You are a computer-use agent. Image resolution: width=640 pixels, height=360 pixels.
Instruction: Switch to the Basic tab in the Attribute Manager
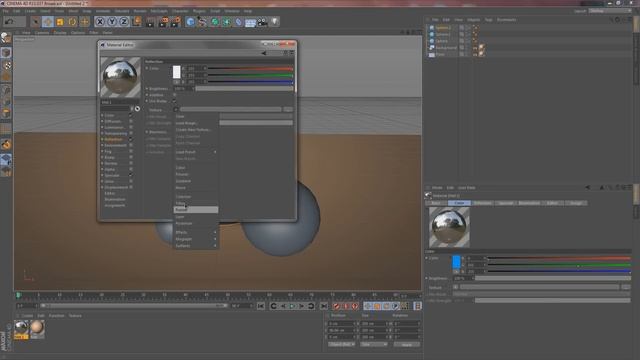pos(436,203)
